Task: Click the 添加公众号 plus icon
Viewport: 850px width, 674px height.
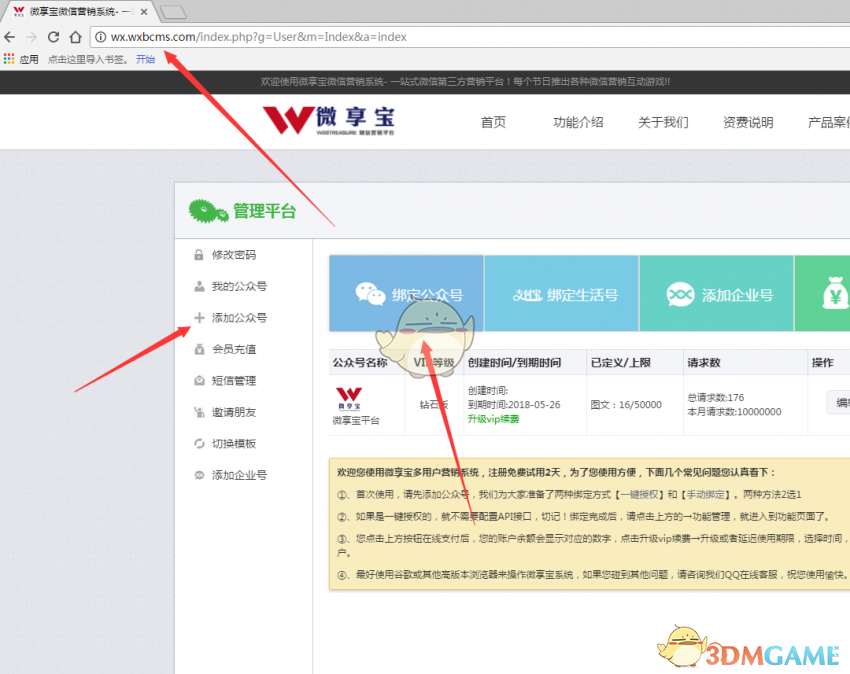Action: (x=198, y=317)
